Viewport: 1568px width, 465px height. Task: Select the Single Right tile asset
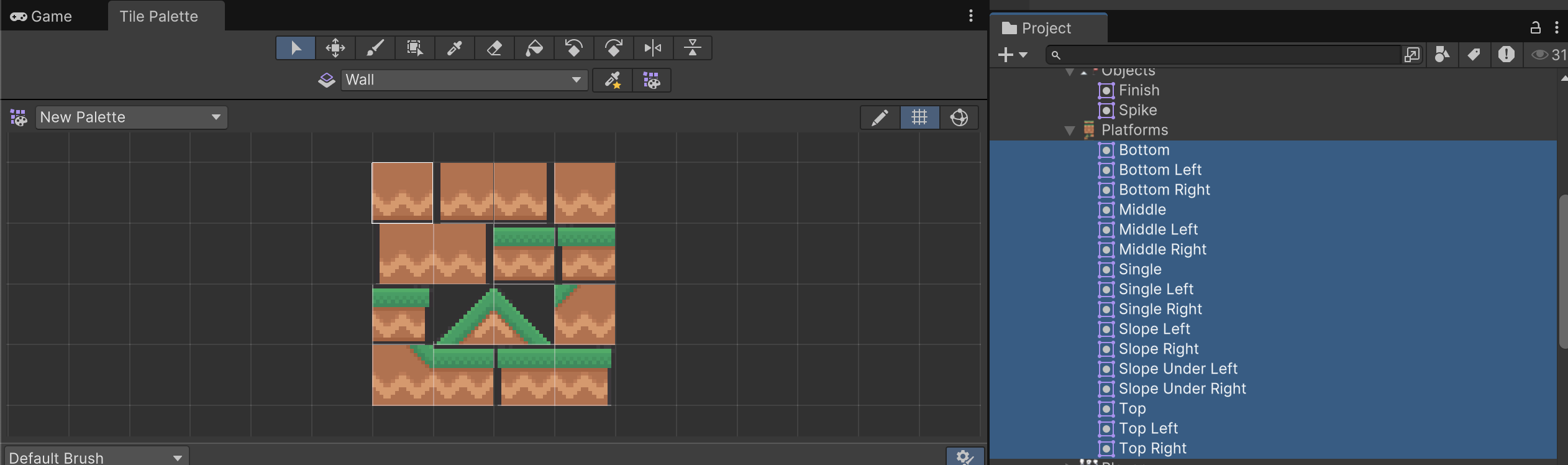[1160, 309]
